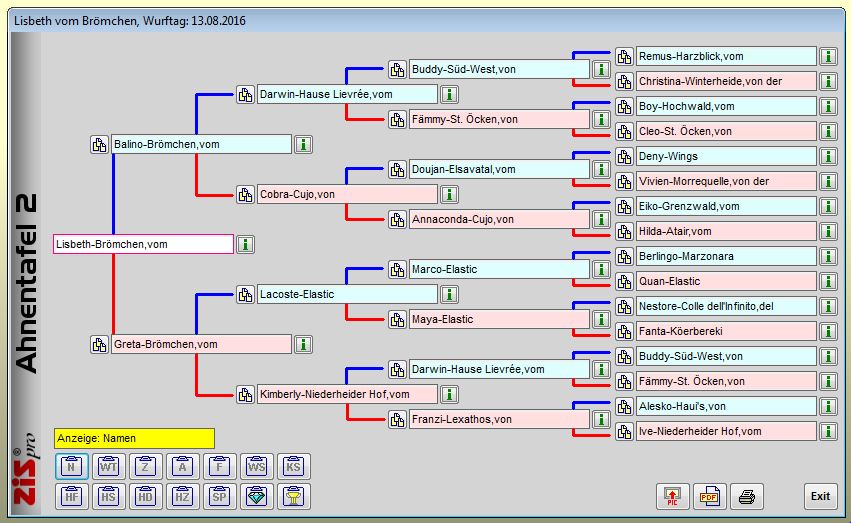Open info for Remus-Harzblick,vom
The image size is (851, 523).
tap(828, 57)
